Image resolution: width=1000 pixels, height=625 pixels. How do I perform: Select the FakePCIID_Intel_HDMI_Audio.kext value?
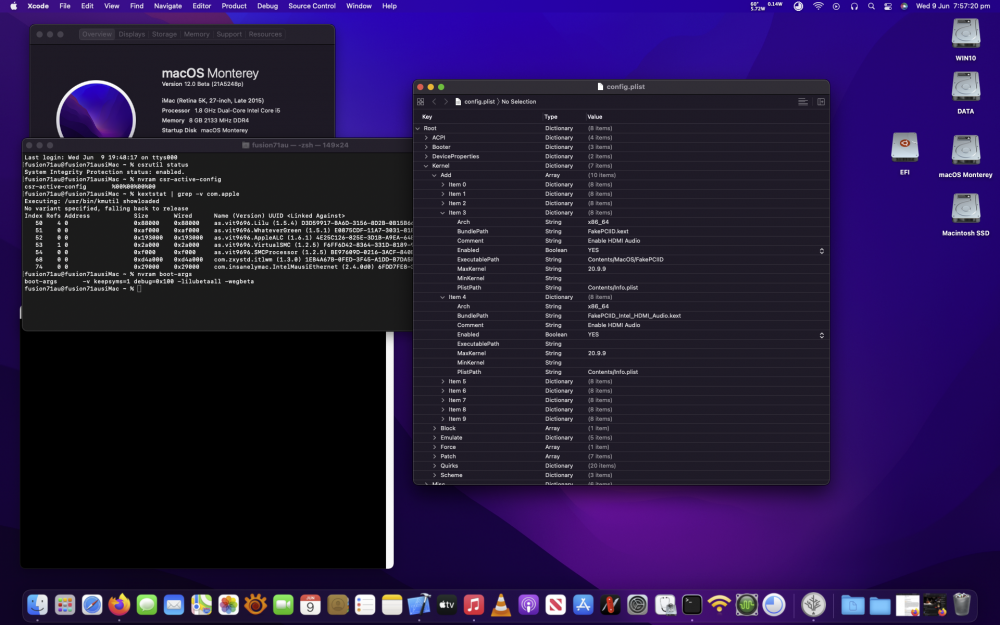tap(634, 316)
